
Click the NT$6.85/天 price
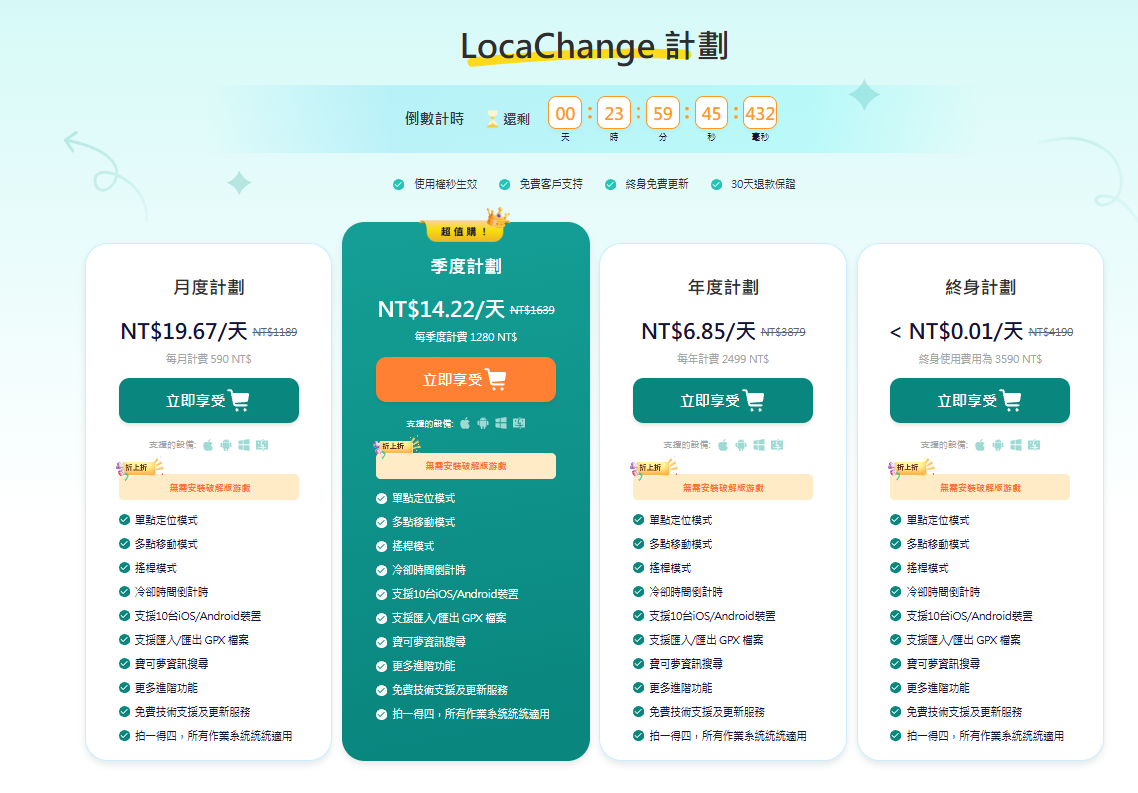(x=698, y=332)
